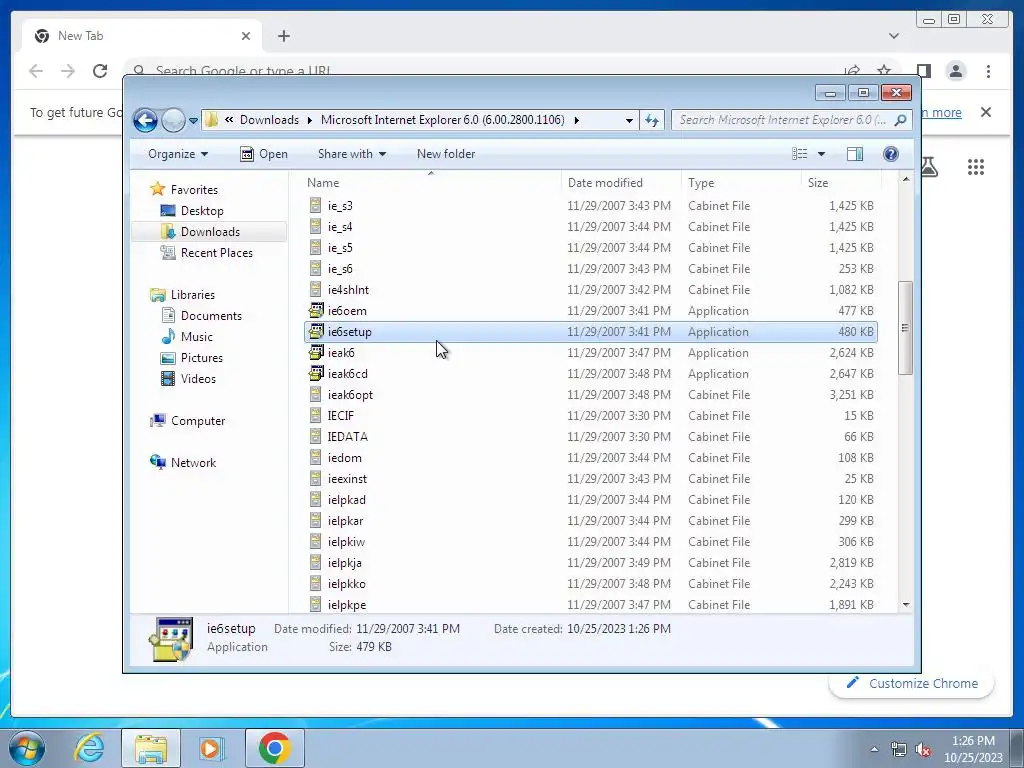
Task: Select the ie4shlnt cabinet file icon
Action: [315, 290]
